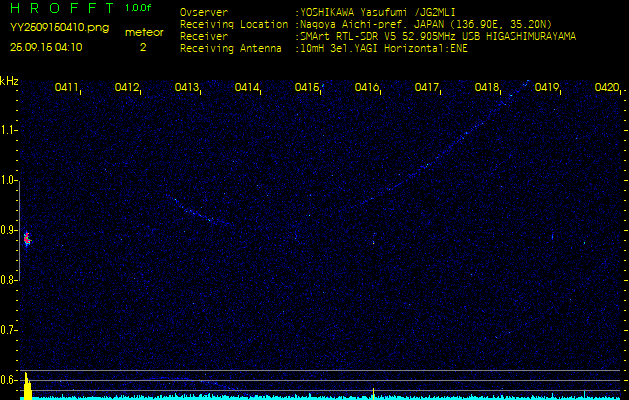Select the 0412 time tick
629x400 pixels.
coord(127,88)
